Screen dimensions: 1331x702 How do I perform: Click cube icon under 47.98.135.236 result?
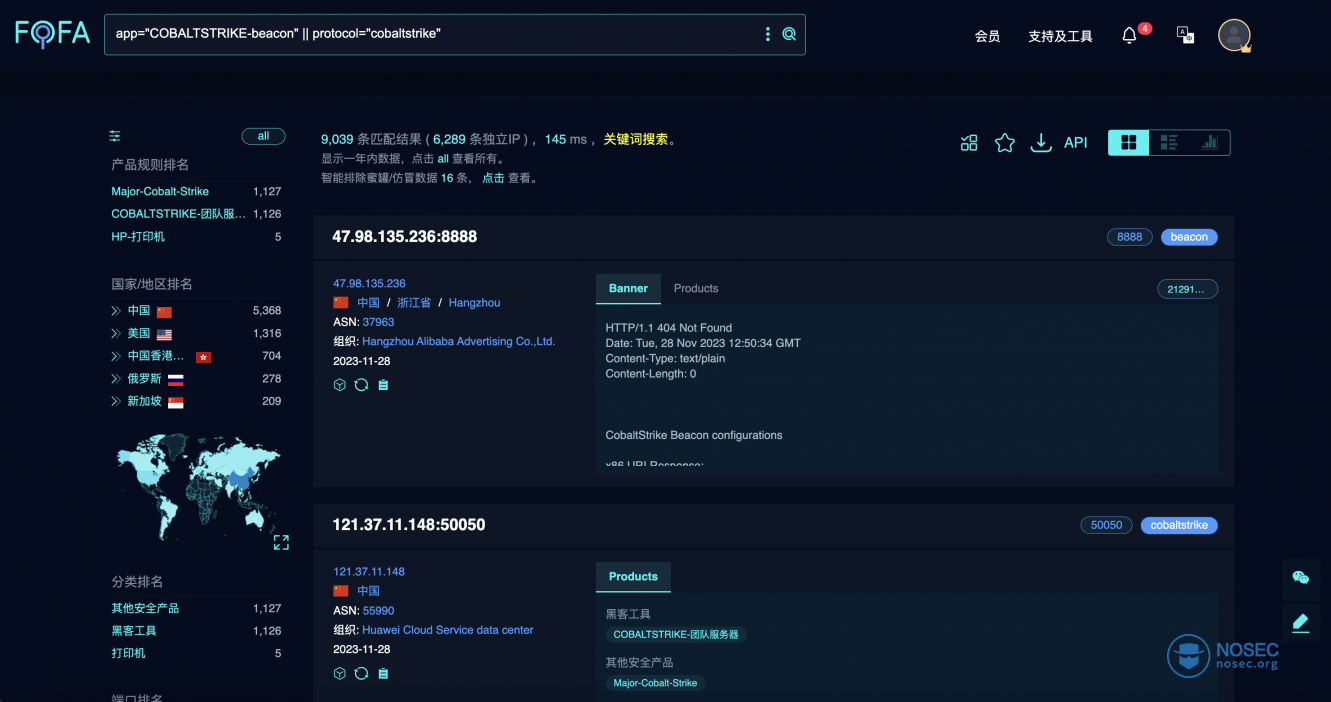tap(340, 385)
